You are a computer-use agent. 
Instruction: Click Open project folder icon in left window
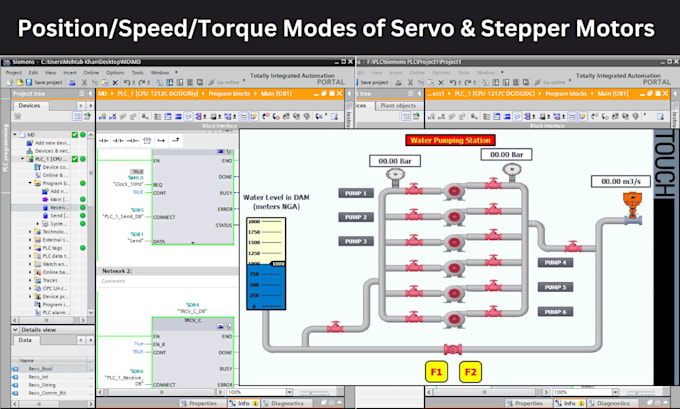[x=19, y=82]
